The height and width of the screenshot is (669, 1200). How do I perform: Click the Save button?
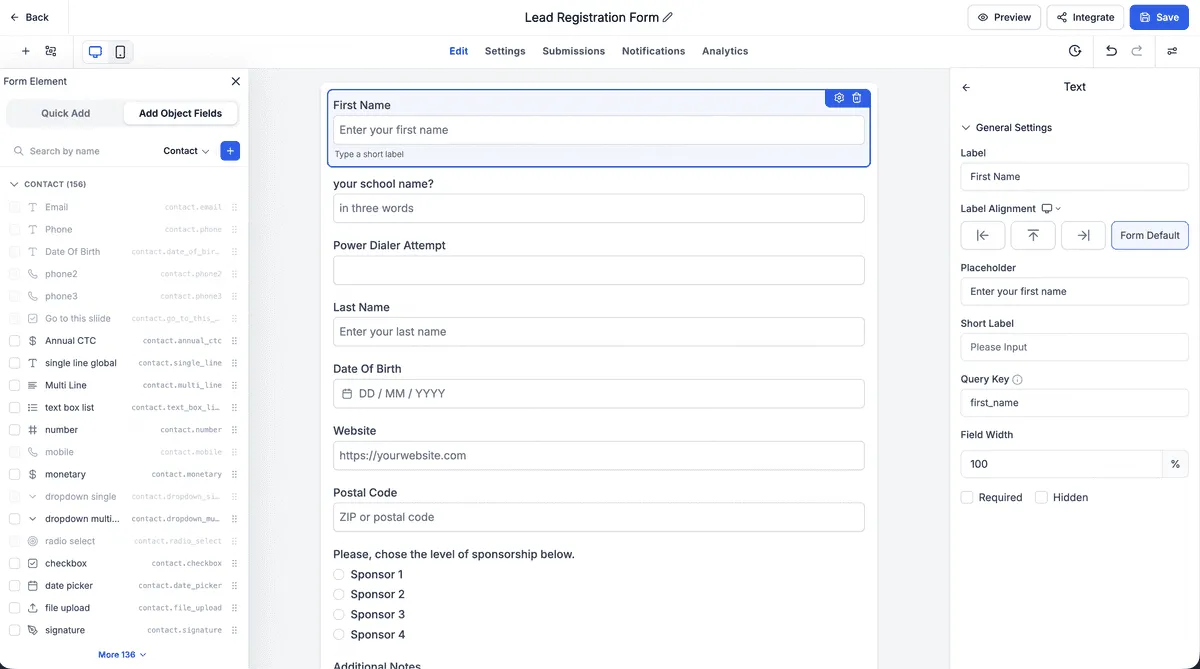(x=1159, y=17)
